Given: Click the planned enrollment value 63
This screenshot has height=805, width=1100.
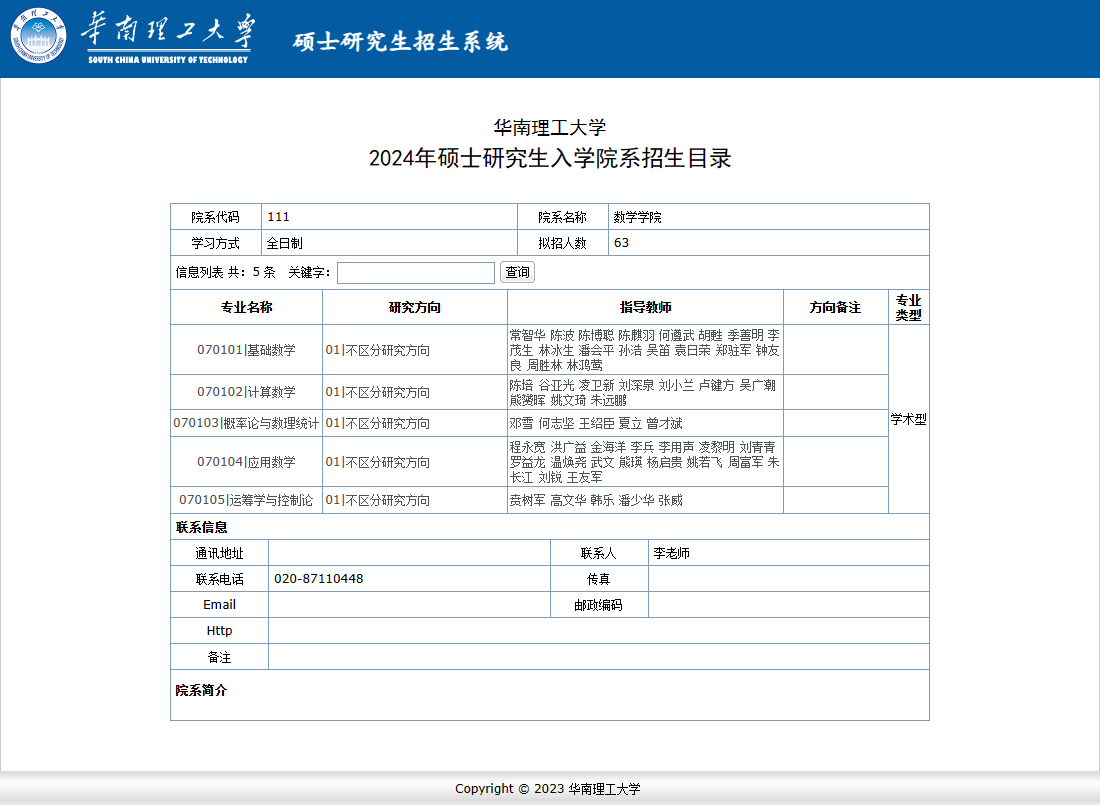Looking at the screenshot, I should [622, 243].
